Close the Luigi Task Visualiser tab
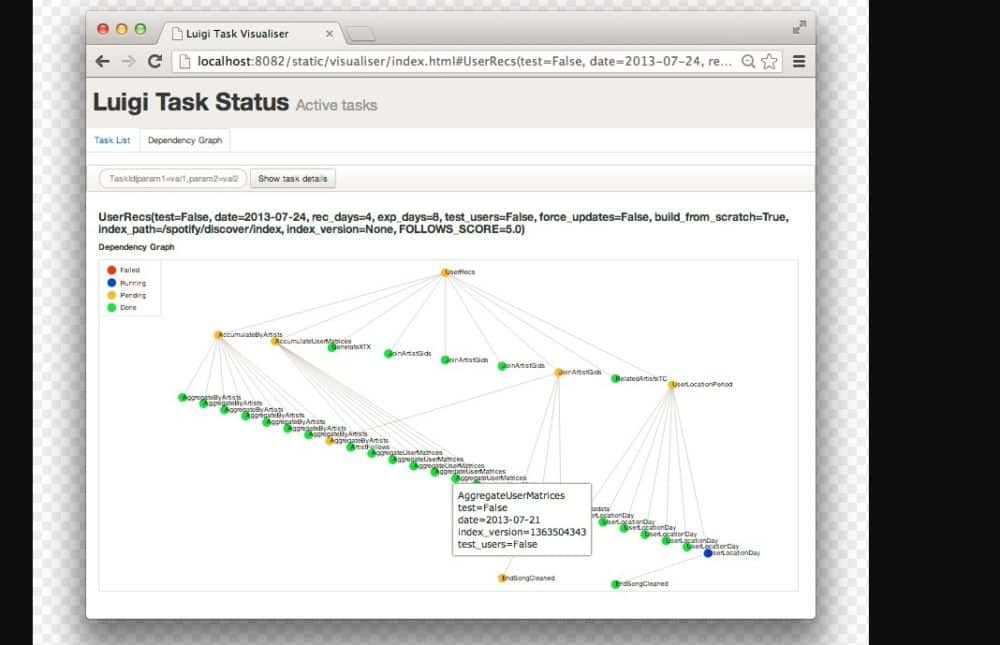This screenshot has height=645, width=1000. coord(329,33)
